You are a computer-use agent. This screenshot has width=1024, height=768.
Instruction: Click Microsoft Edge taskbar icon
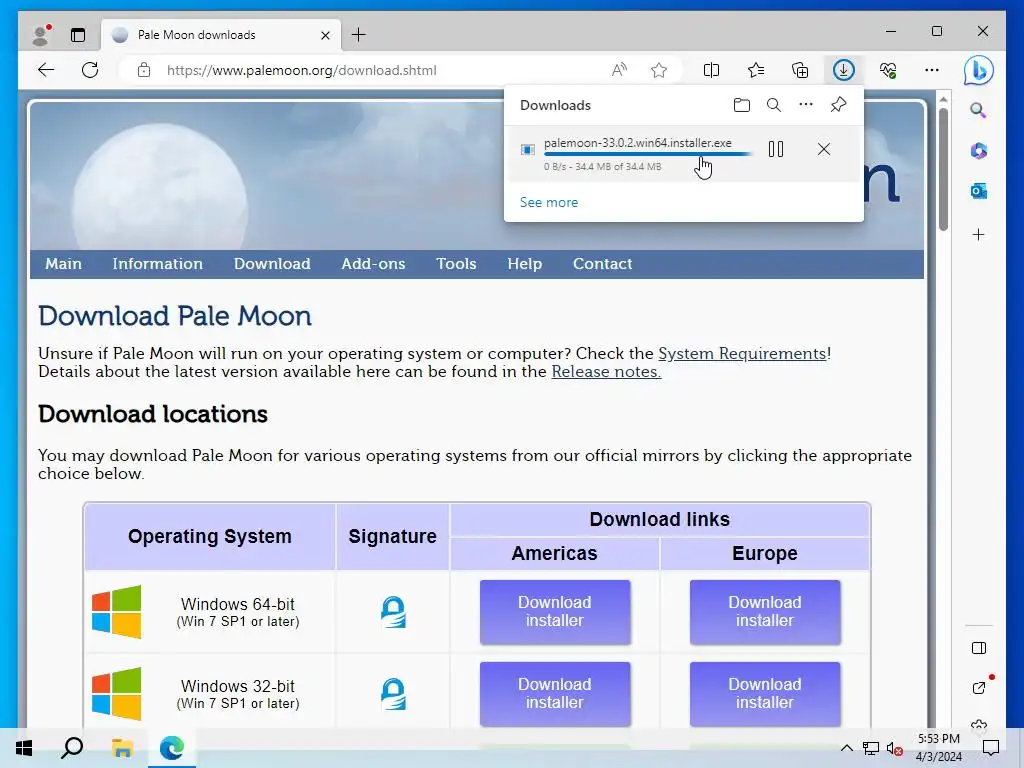172,748
